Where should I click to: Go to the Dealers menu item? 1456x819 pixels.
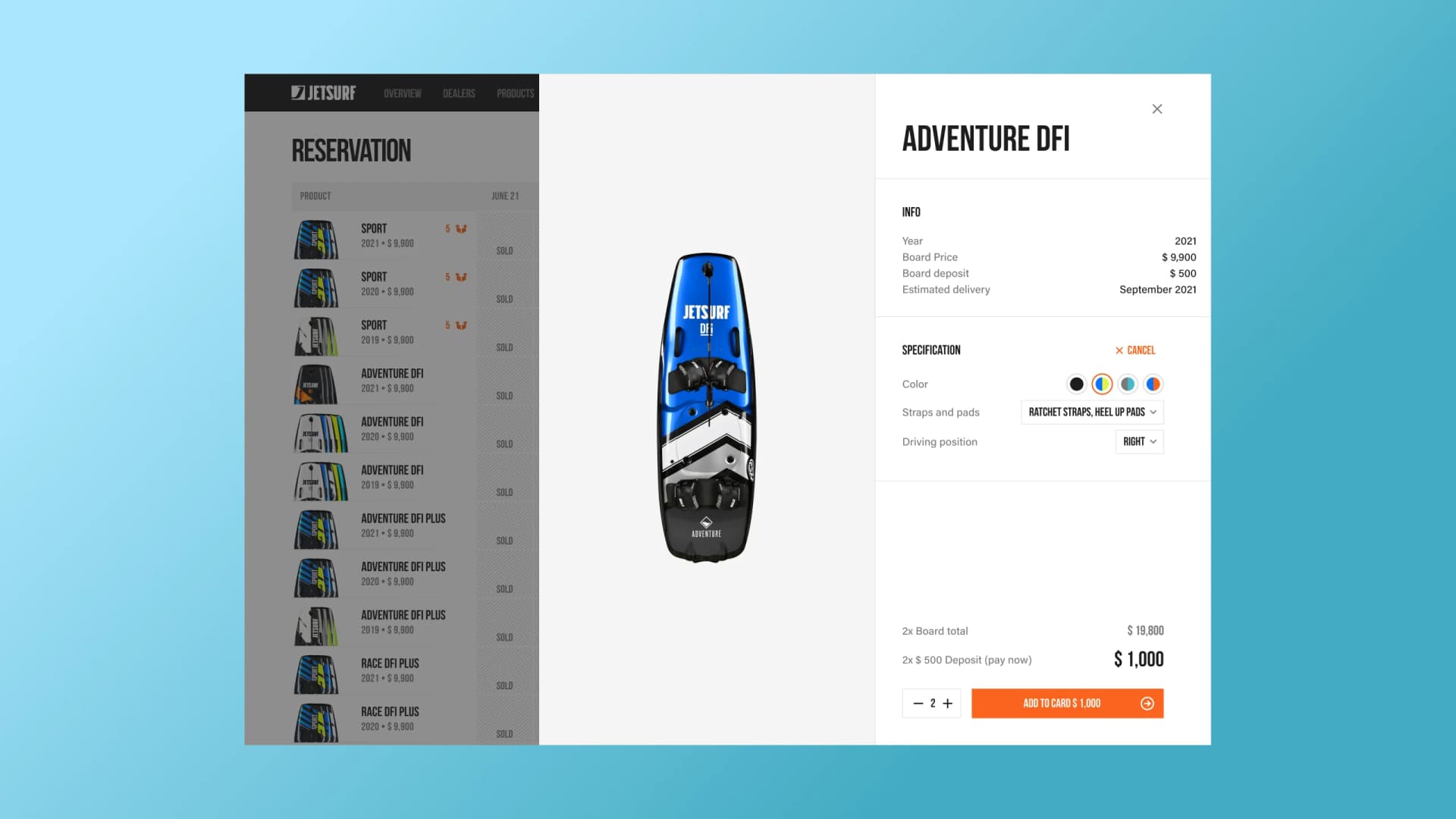(459, 93)
